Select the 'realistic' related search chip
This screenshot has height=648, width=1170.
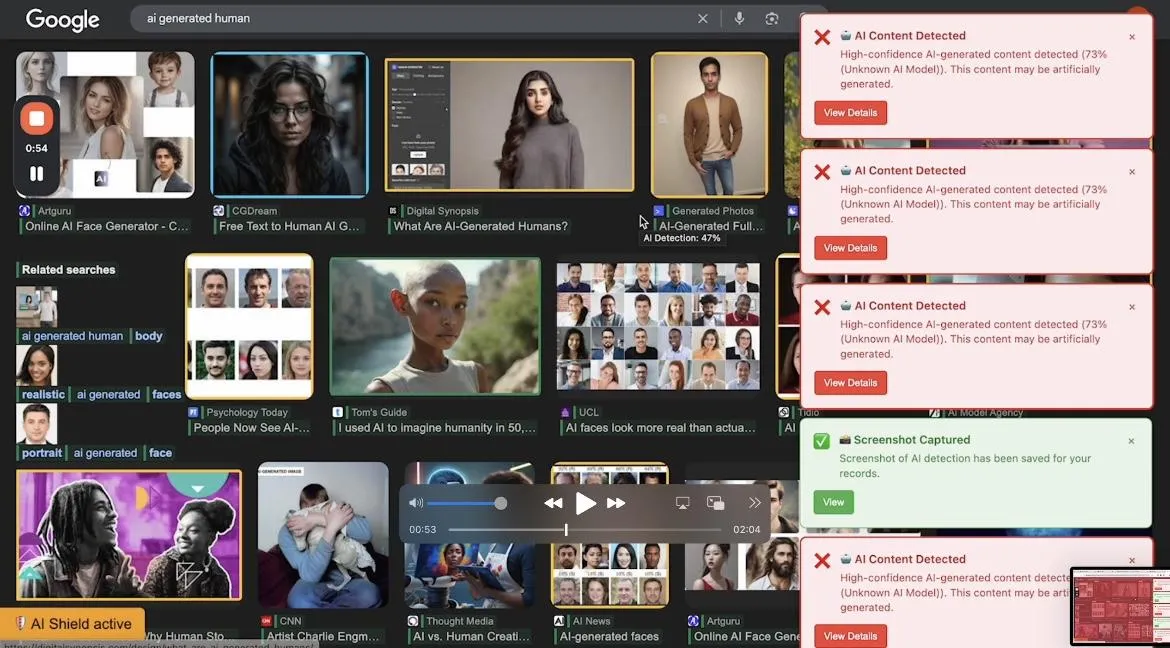(x=43, y=394)
